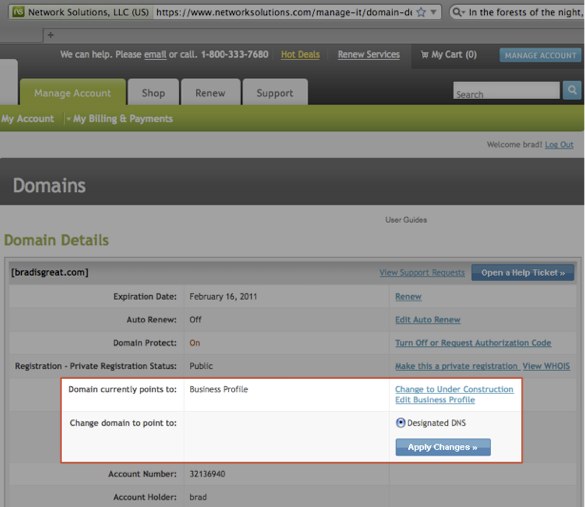Click the browser URL address field
The width and height of the screenshot is (585, 507).
(284, 12)
